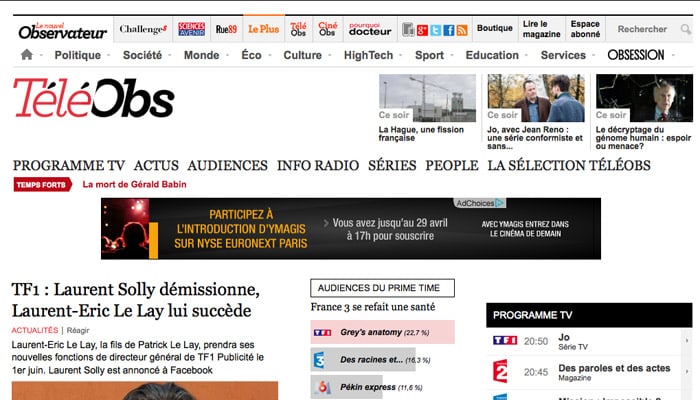Open the Facebook social icon
Screen dimensions: 700x400
coord(449,30)
